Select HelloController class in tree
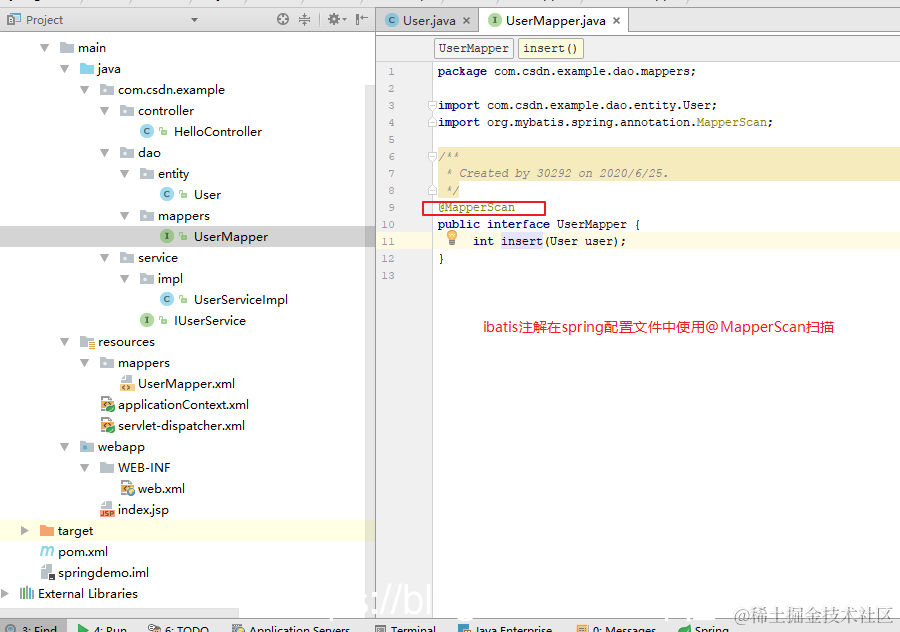This screenshot has width=900, height=632. pos(218,131)
